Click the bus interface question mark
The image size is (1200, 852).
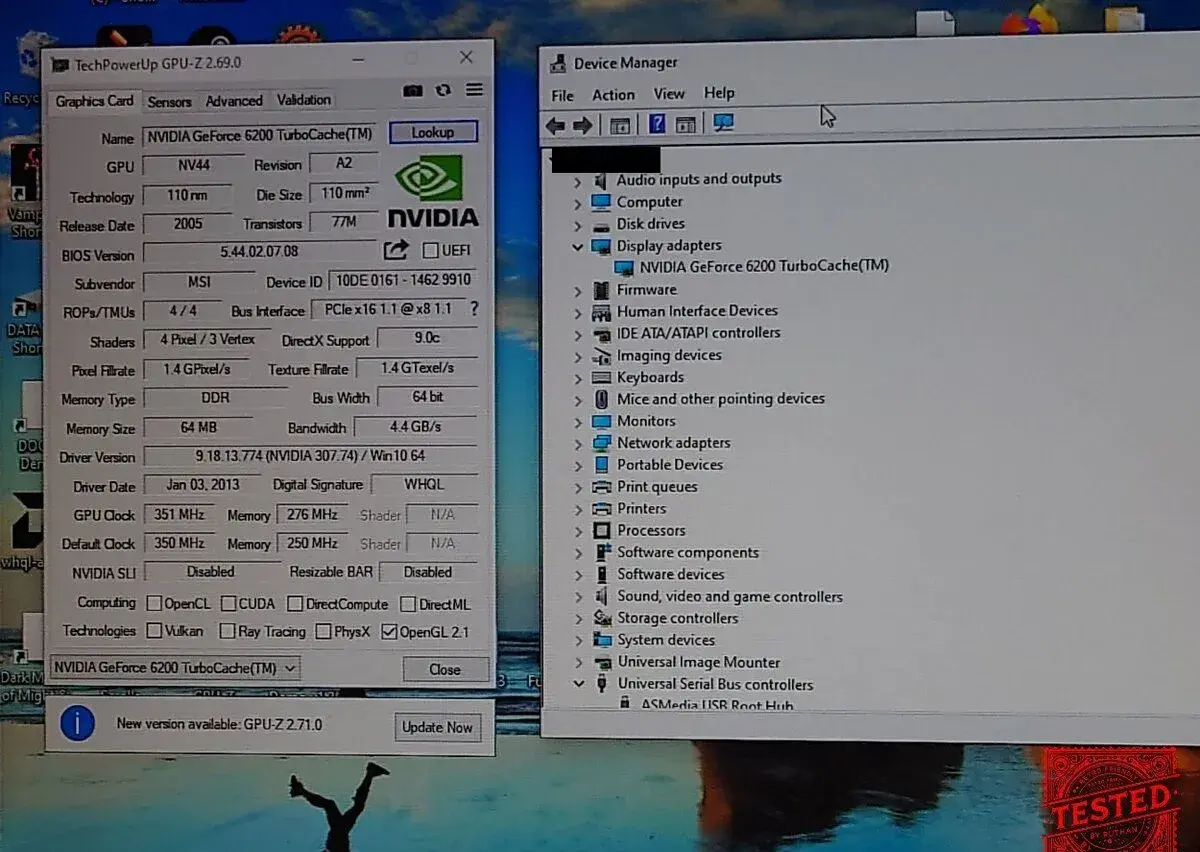[x=474, y=309]
